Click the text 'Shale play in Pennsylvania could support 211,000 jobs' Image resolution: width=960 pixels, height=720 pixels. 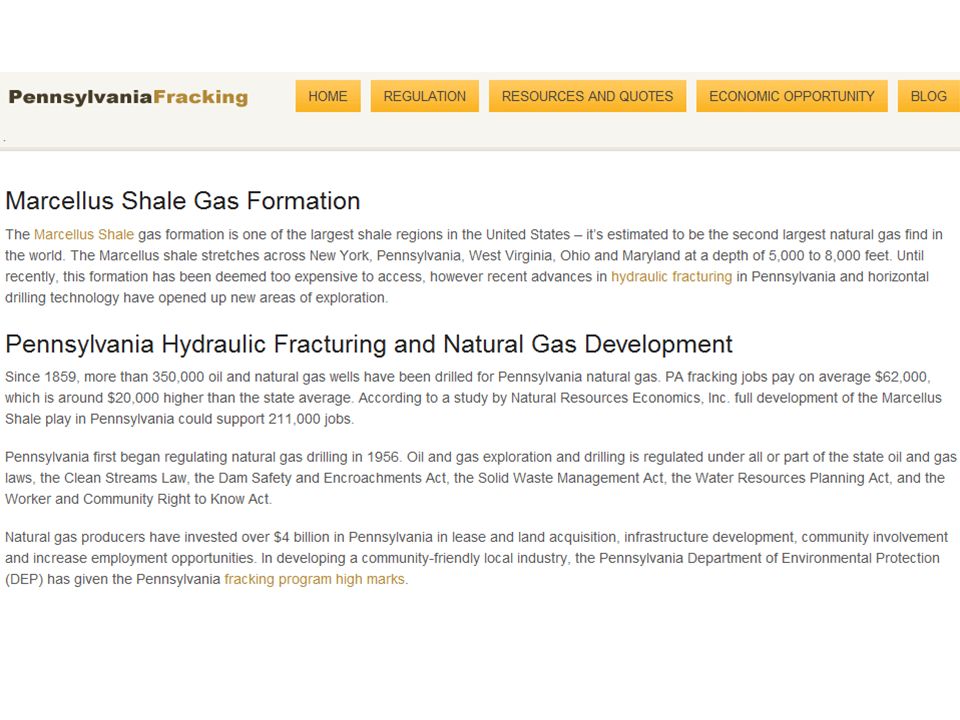[178, 419]
